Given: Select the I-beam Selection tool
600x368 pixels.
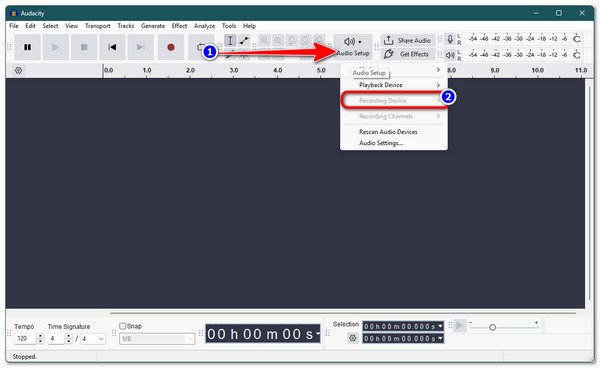Looking at the screenshot, I should coord(230,40).
